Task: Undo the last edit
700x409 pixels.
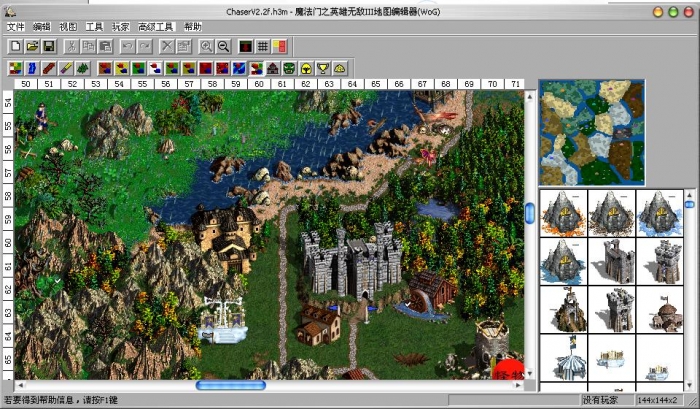Action: point(128,46)
